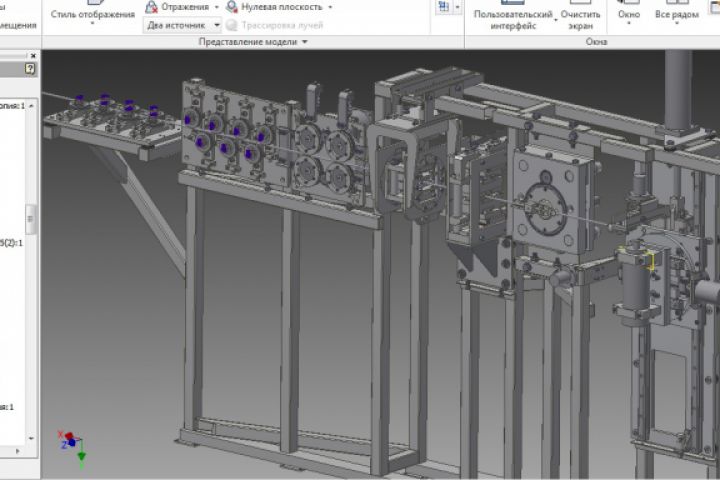Close the browser panel with X
This screenshot has height=480, width=720.
click(x=33, y=56)
